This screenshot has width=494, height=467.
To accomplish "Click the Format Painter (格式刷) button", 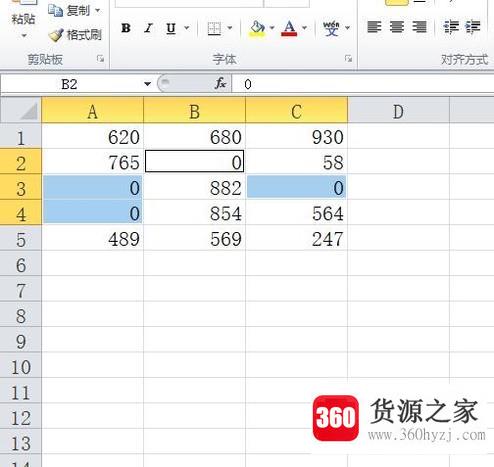I will (x=75, y=35).
